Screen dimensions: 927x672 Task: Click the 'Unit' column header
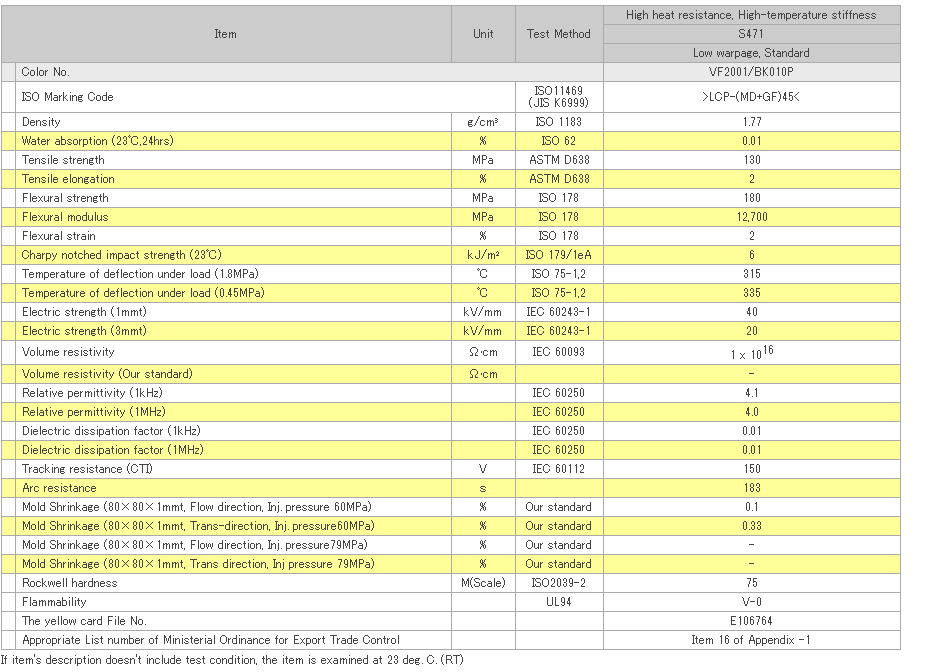[483, 34]
